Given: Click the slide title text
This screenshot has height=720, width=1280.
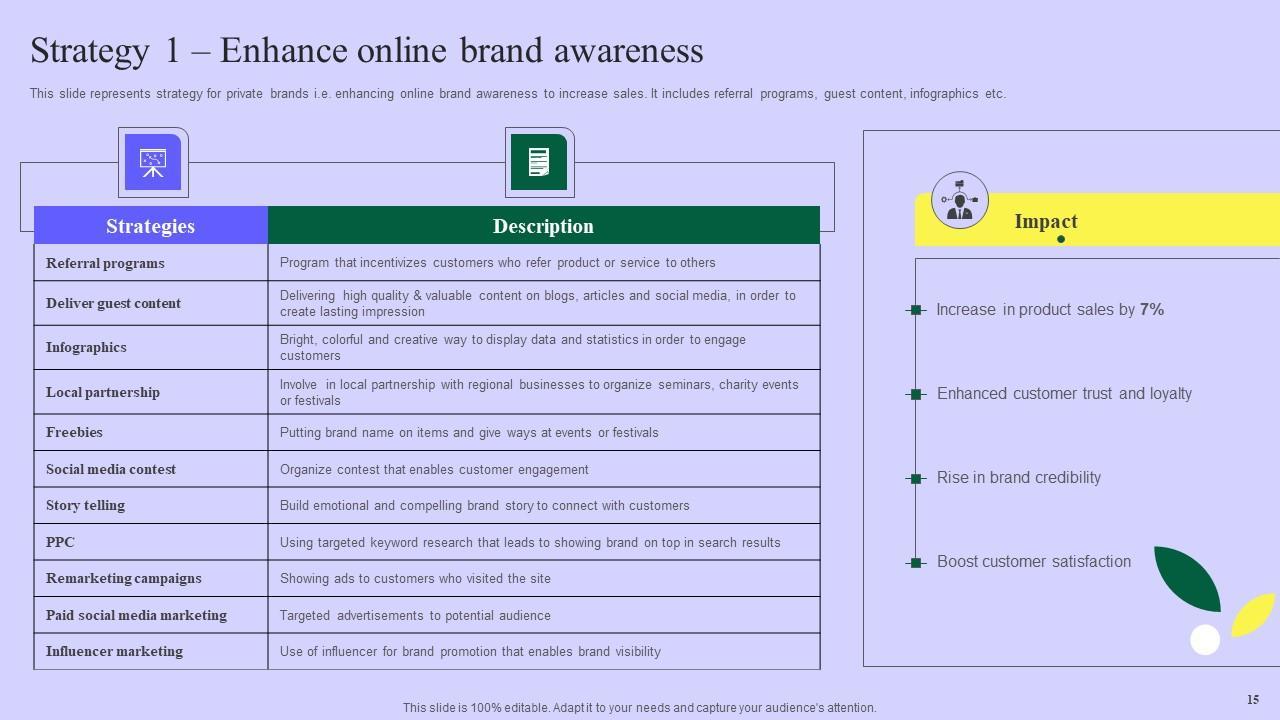Looking at the screenshot, I should point(366,51).
